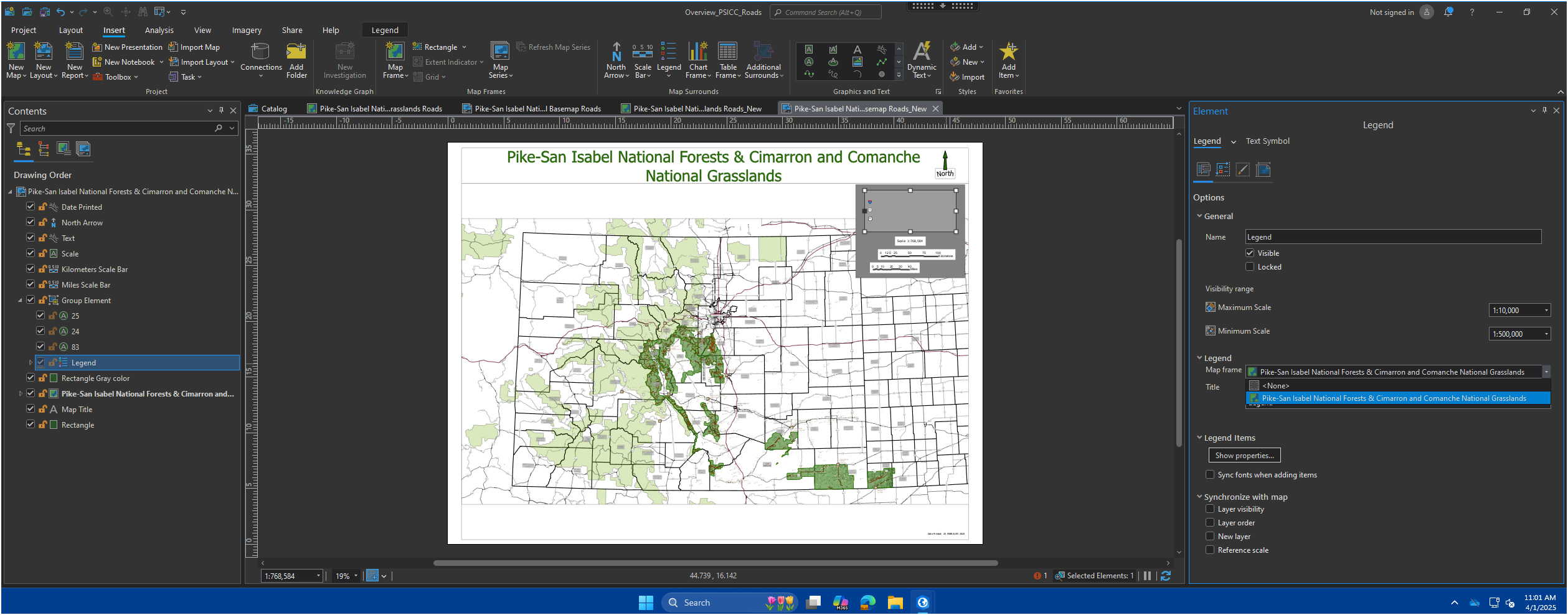Viewport: 1568px width, 615px height.
Task: Insert a Table Frame
Action: [728, 60]
